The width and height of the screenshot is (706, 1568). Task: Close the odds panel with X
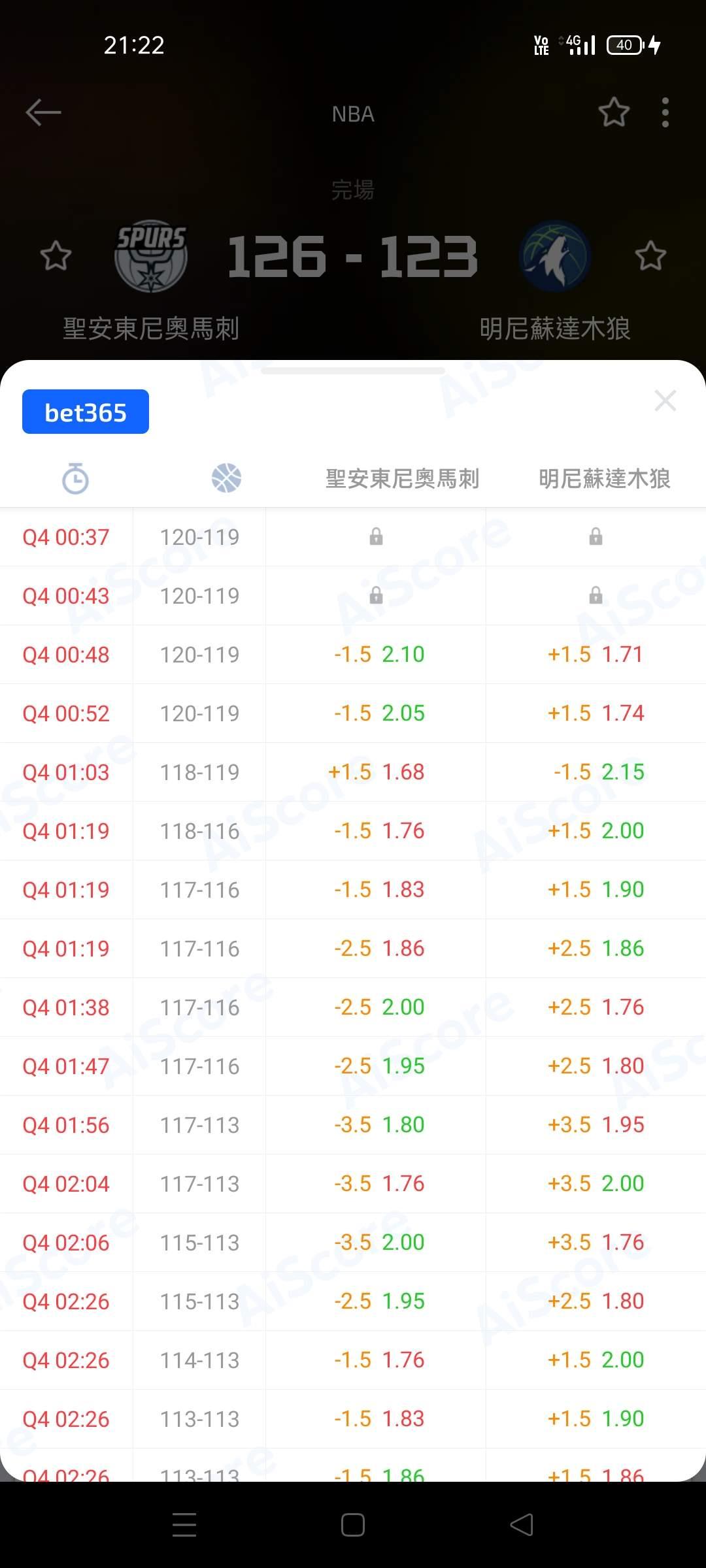tap(665, 400)
